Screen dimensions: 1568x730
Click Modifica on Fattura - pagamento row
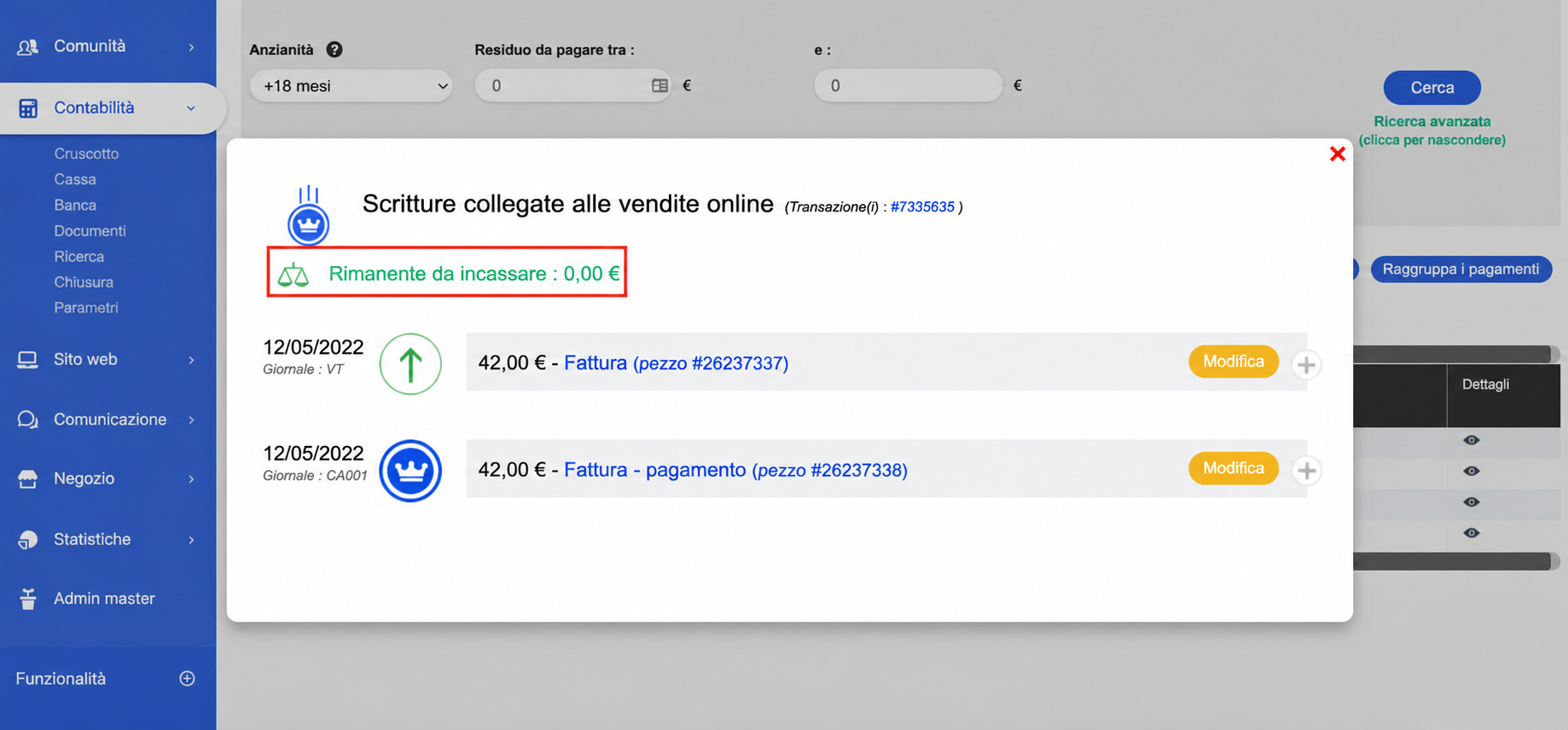(1234, 468)
